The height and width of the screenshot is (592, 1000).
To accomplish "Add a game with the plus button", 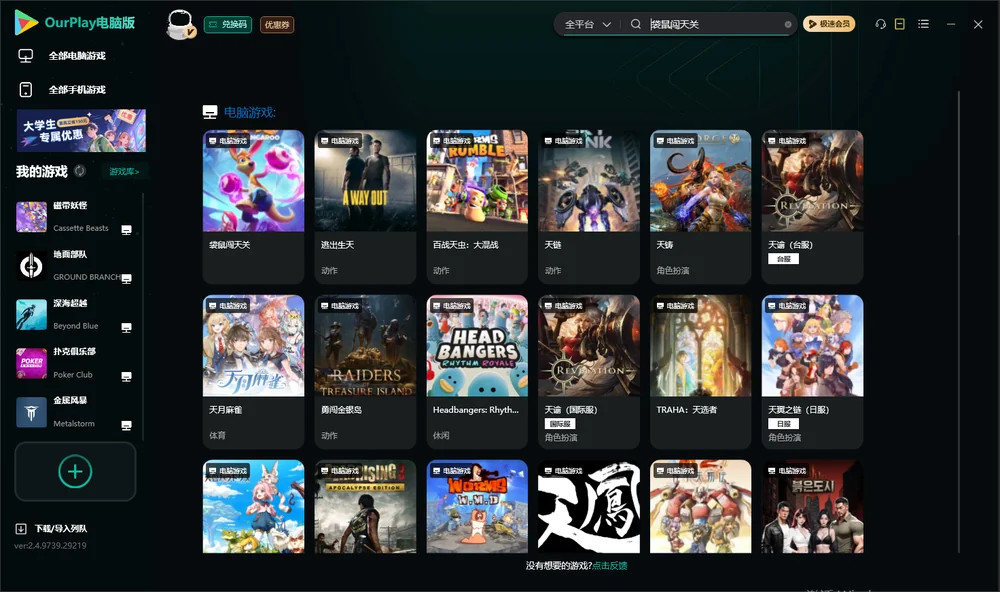I will [75, 471].
